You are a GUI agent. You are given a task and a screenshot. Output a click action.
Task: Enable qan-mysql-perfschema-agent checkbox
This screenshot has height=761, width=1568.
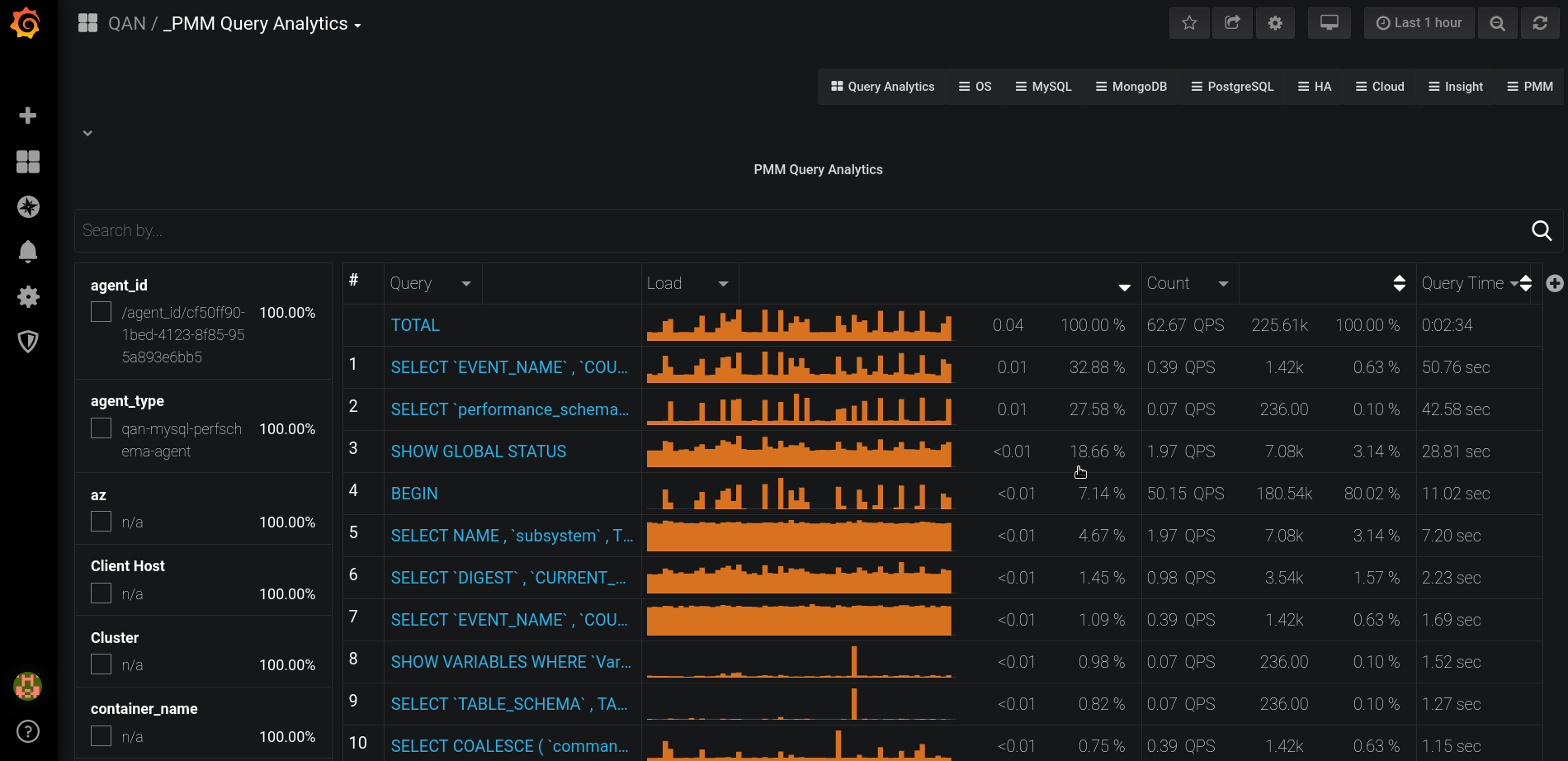point(101,428)
